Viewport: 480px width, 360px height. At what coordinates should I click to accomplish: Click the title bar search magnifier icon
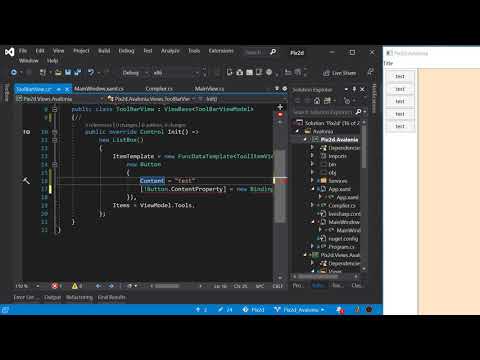273,52
